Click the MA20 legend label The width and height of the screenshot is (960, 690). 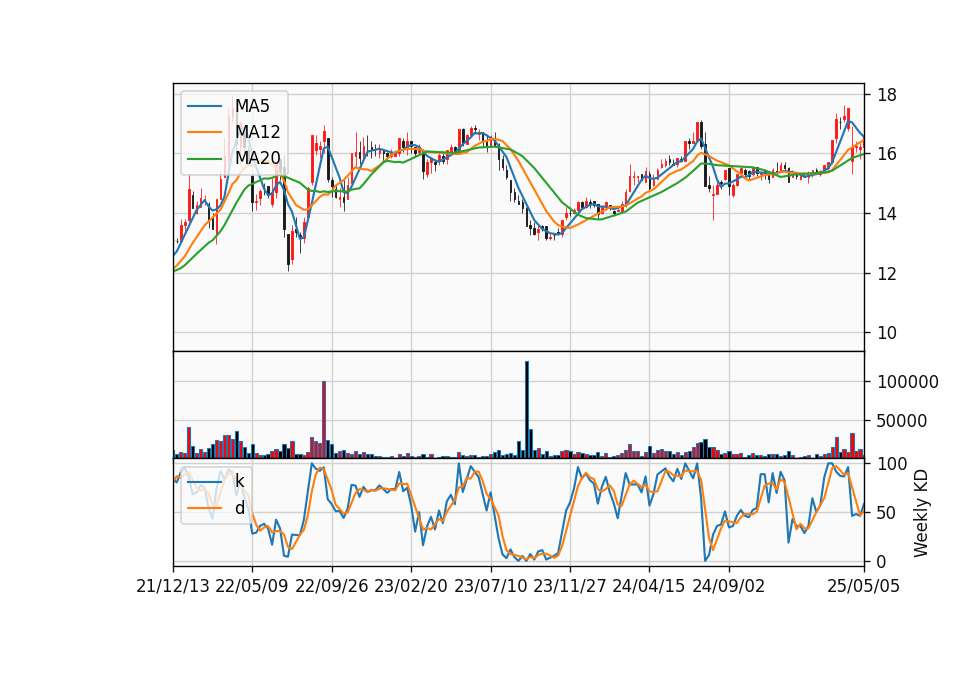[x=257, y=158]
